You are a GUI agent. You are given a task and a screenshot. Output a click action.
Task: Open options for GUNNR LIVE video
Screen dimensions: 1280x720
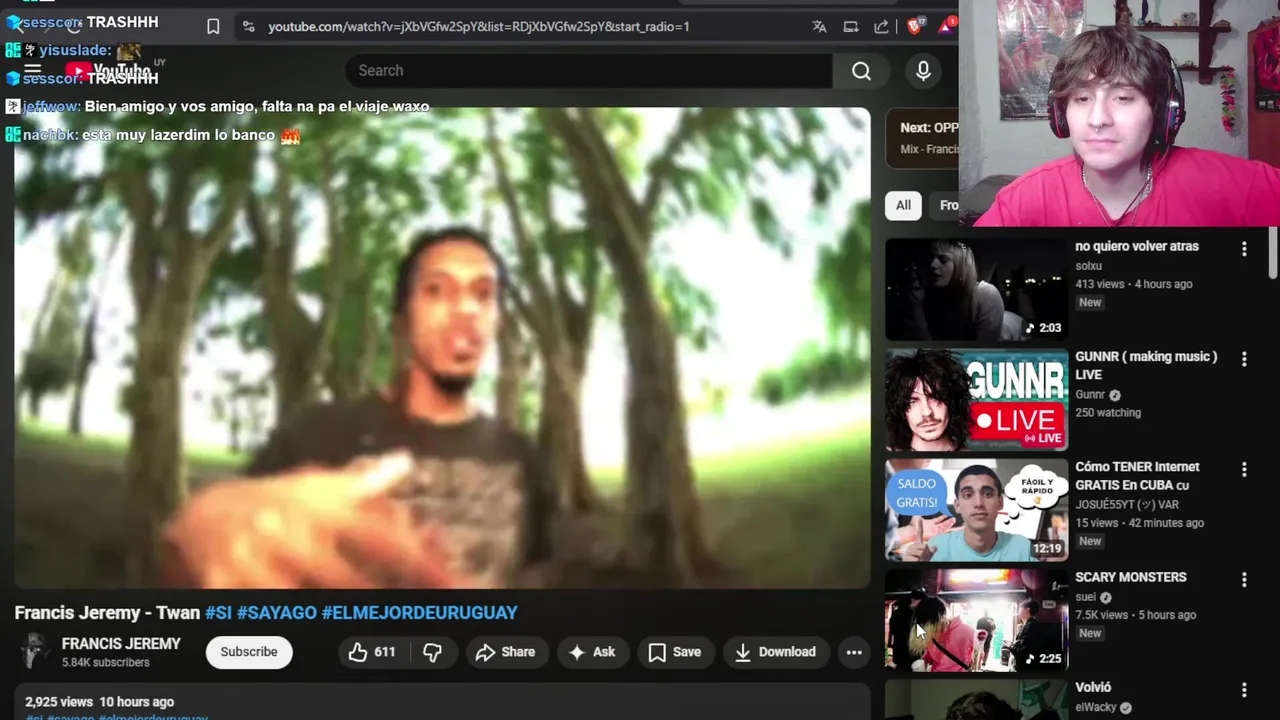click(x=1244, y=358)
